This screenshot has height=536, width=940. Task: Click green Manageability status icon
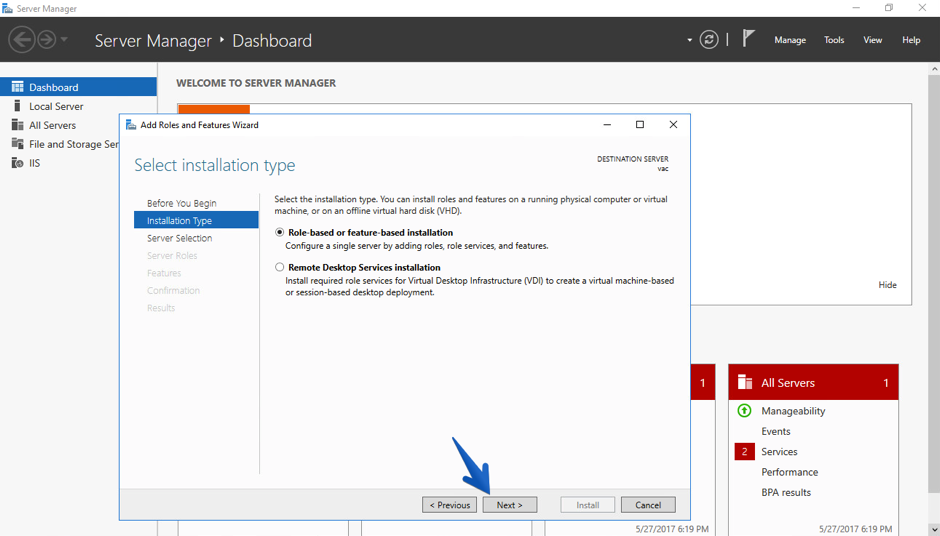tap(744, 411)
